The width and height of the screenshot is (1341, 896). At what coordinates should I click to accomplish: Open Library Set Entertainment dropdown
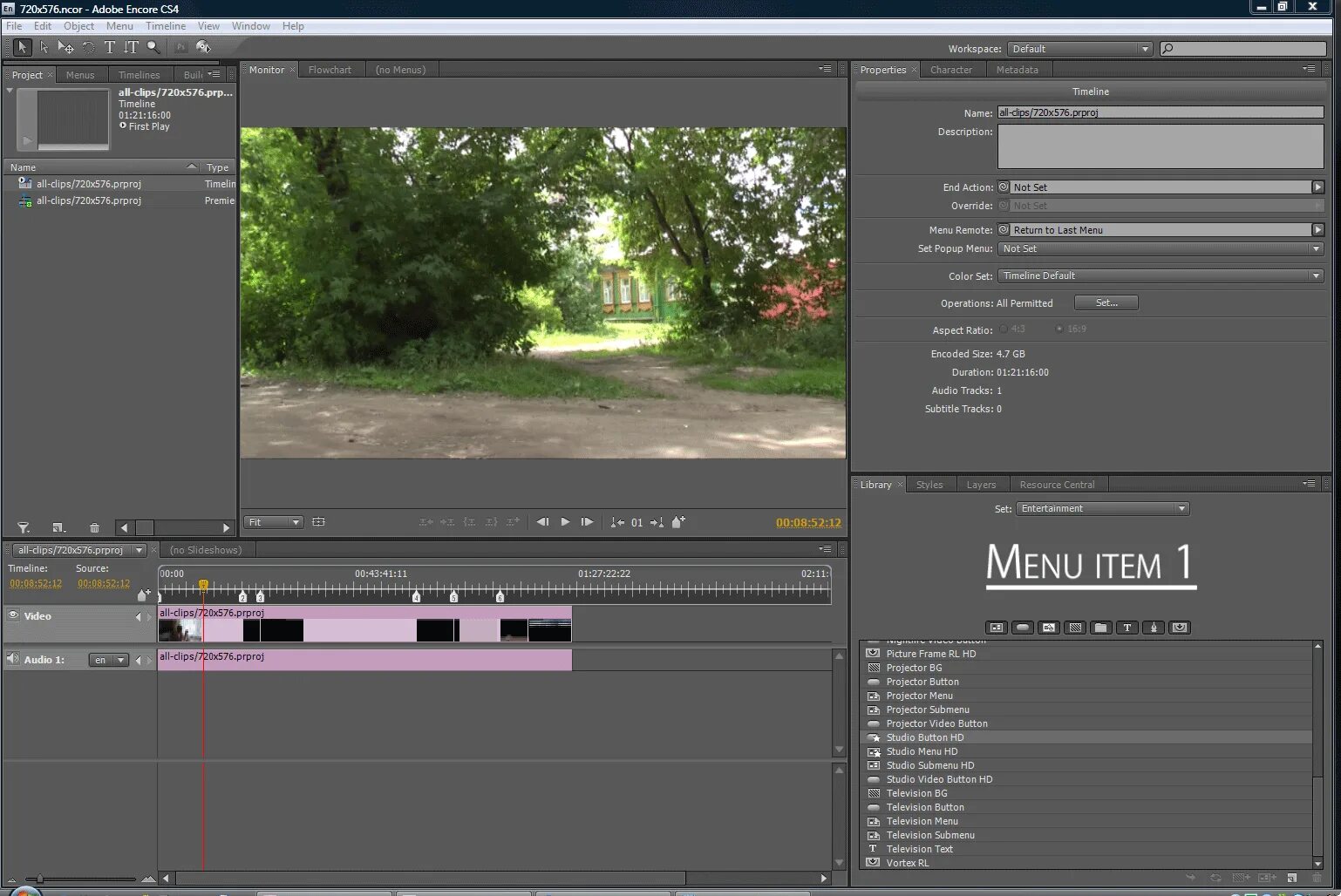click(1103, 508)
